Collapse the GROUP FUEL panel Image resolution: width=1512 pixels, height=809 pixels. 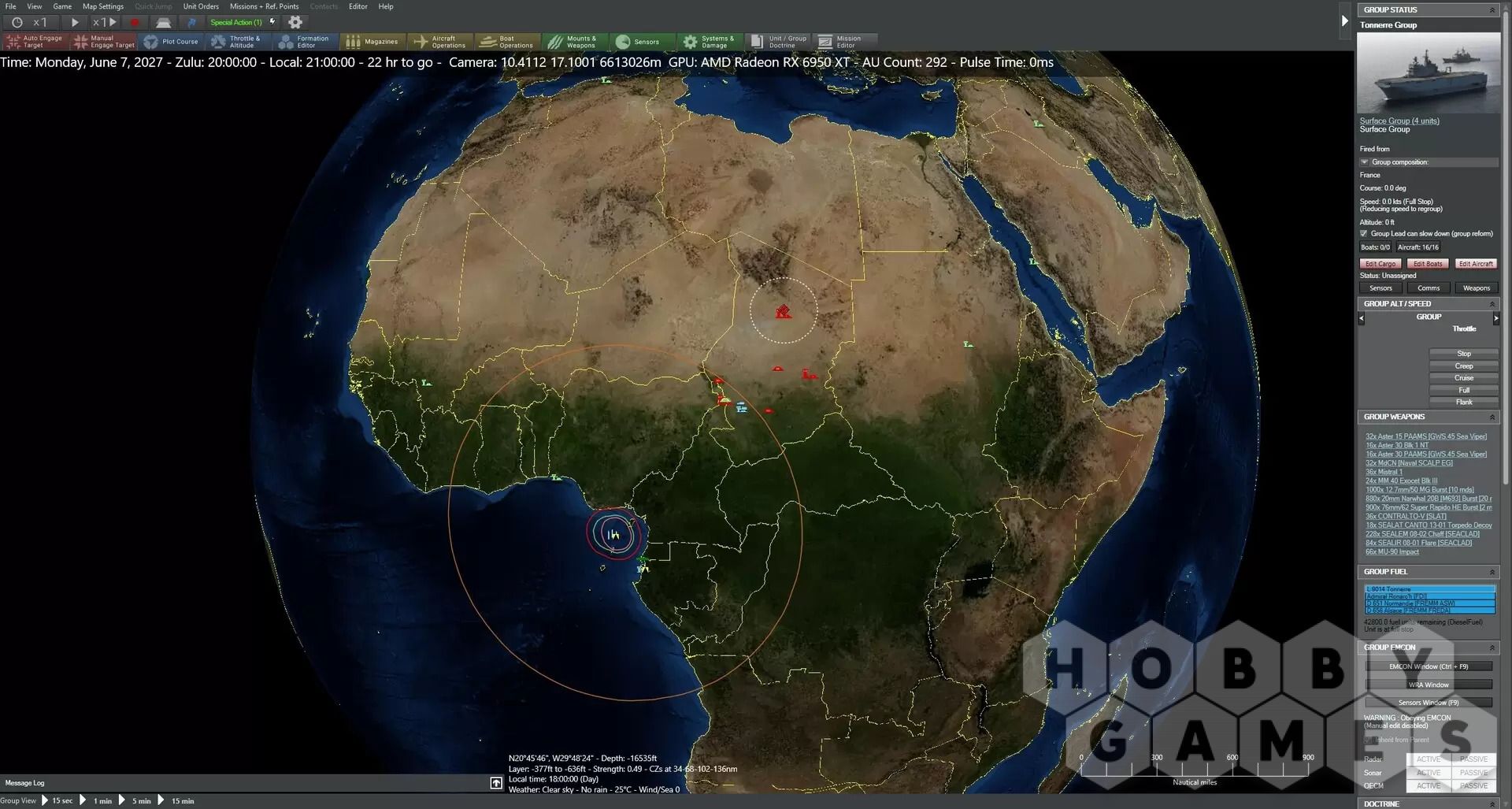click(x=1492, y=572)
